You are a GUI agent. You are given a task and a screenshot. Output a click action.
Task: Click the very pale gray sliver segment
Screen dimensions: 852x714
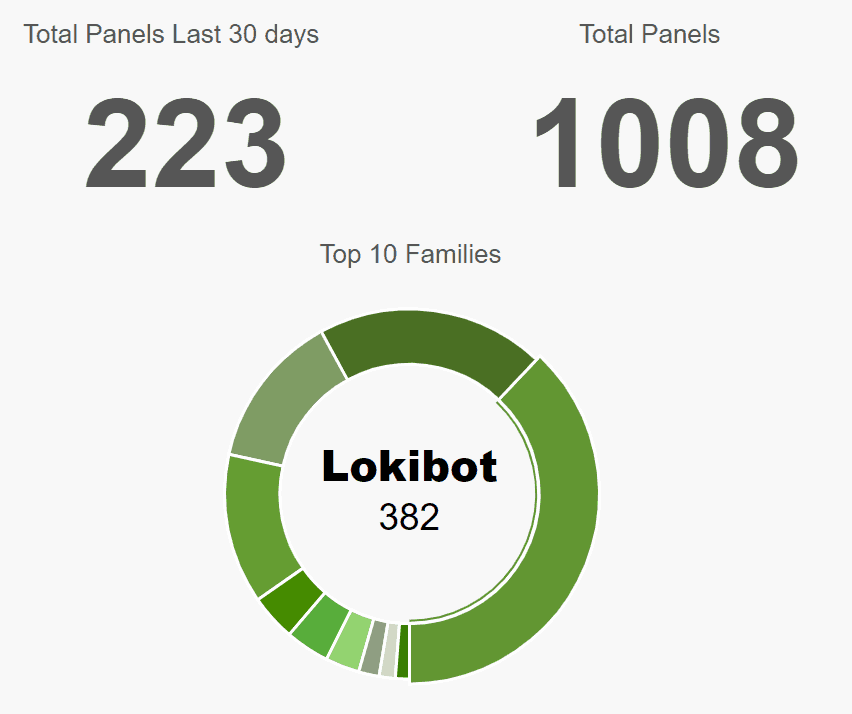(390, 650)
